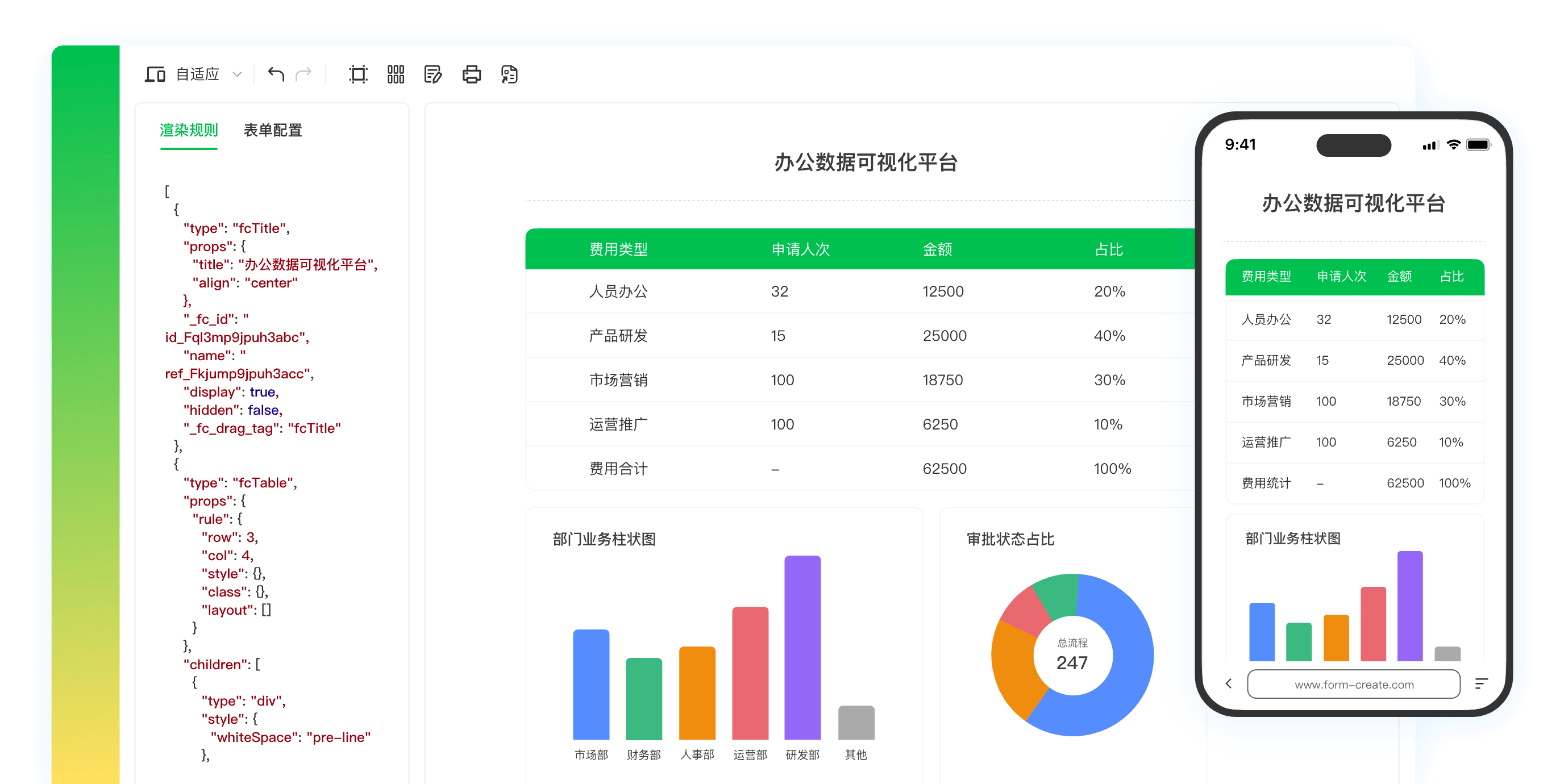The image size is (1564, 784).
Task: Click the "hidden": false code line
Action: pos(233,410)
